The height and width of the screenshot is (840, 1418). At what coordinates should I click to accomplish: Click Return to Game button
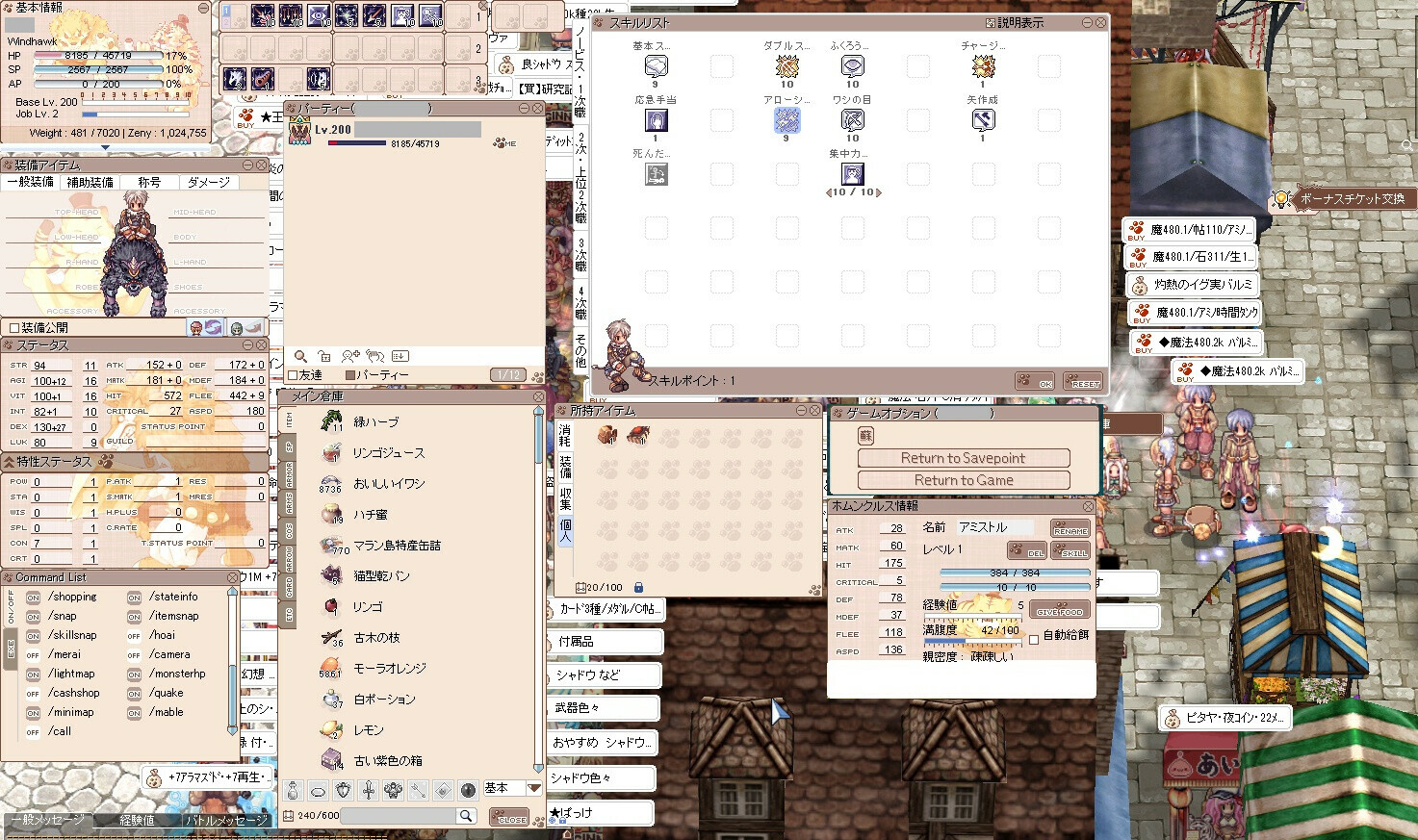tap(964, 480)
